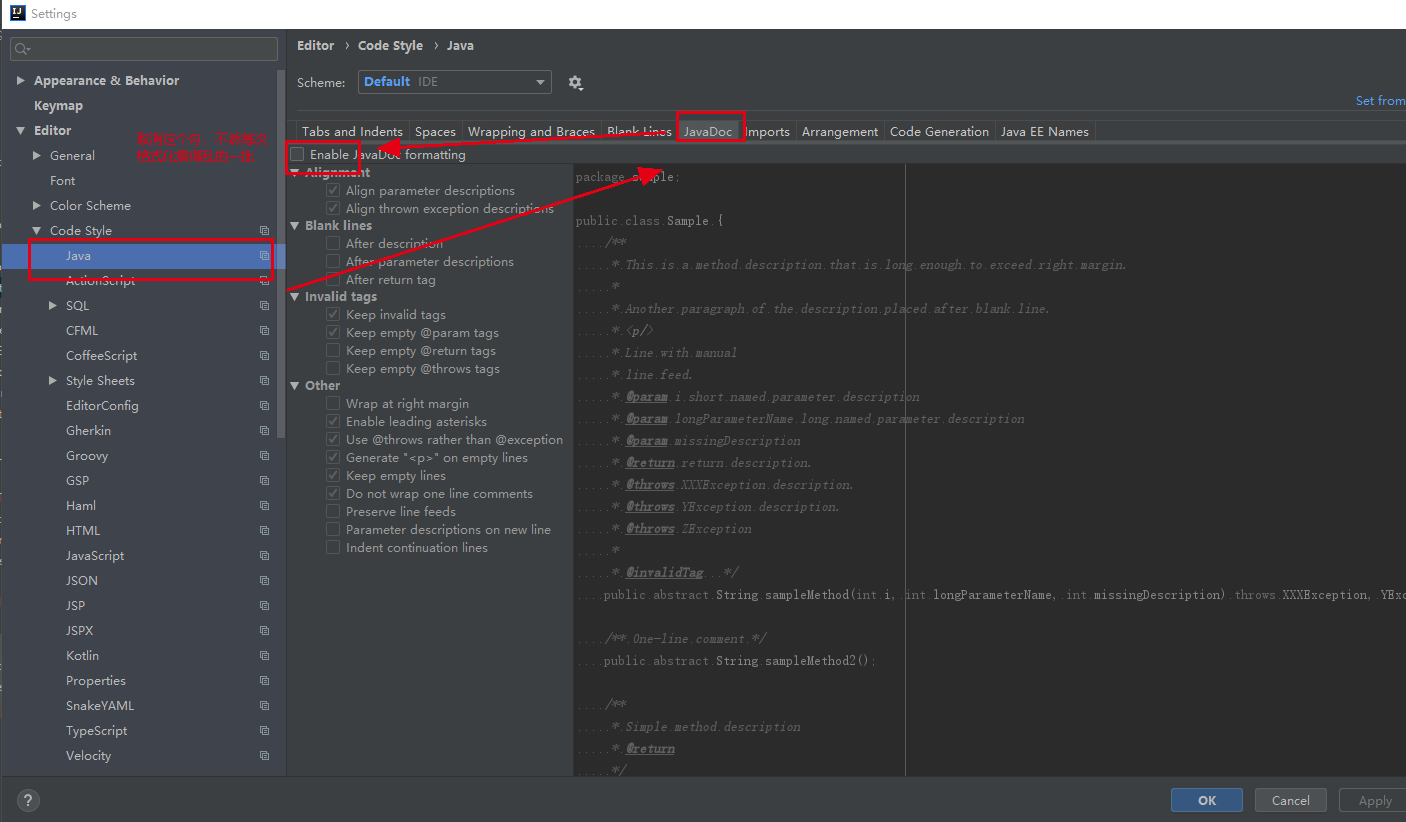Image resolution: width=1406 pixels, height=822 pixels.
Task: Expand the Color Scheme node
Action: [37, 206]
